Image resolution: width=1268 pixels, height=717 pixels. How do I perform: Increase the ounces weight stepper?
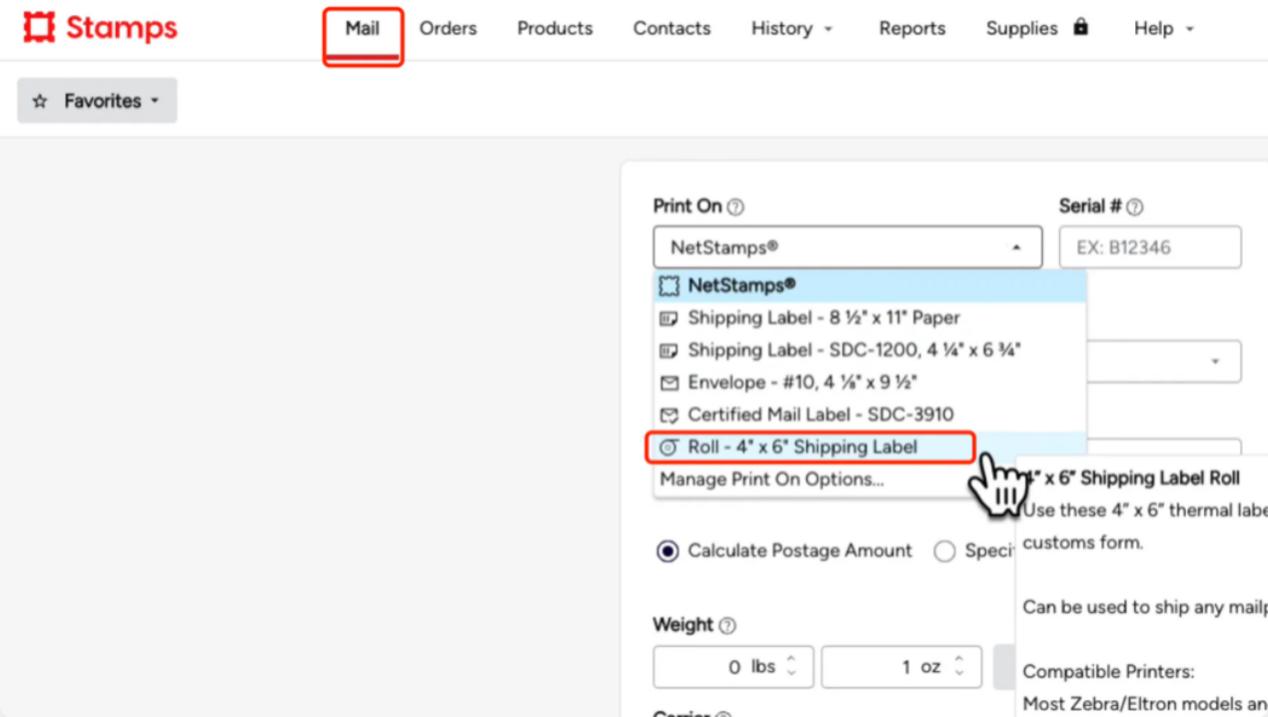[x=959, y=659]
